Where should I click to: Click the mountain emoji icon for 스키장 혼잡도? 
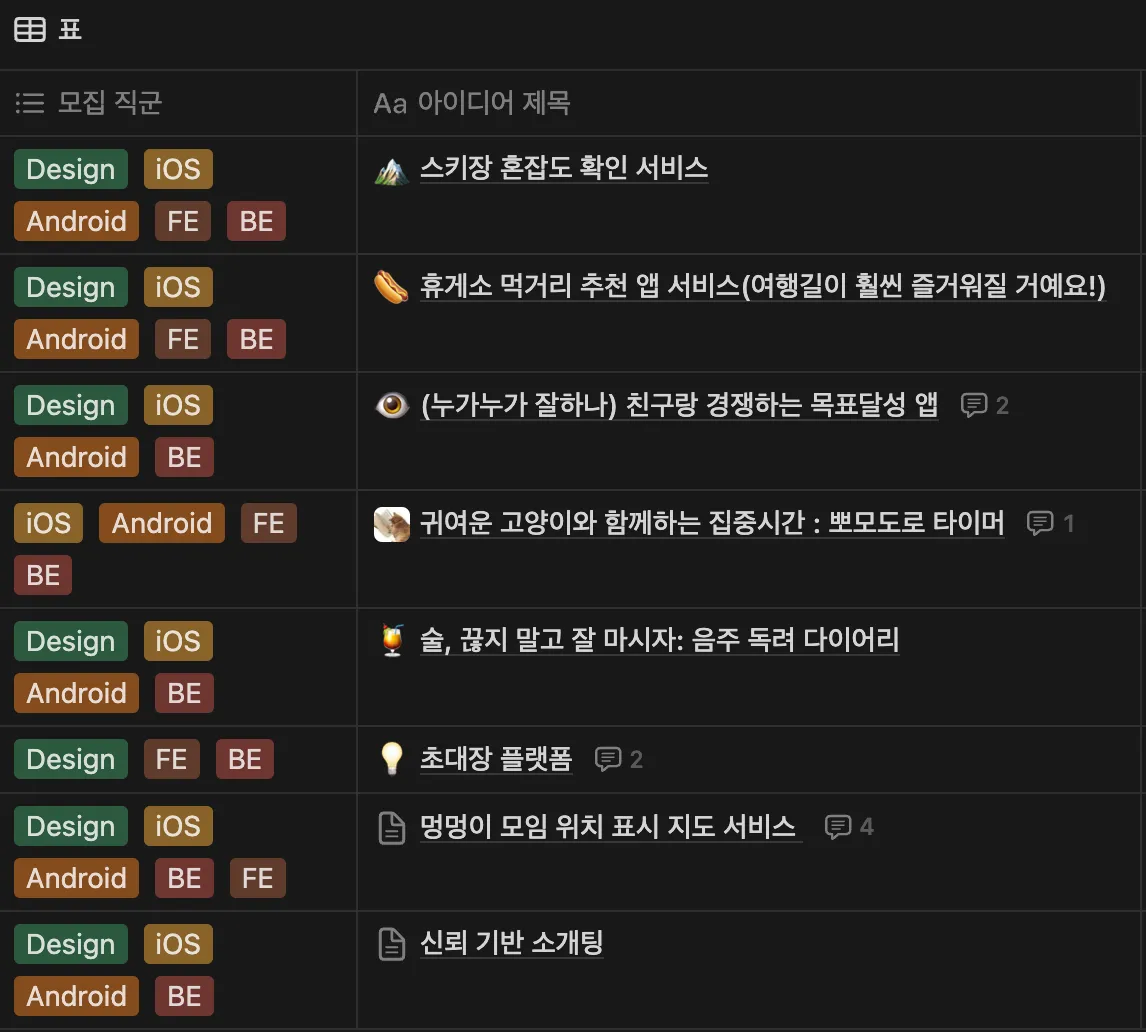(x=391, y=170)
